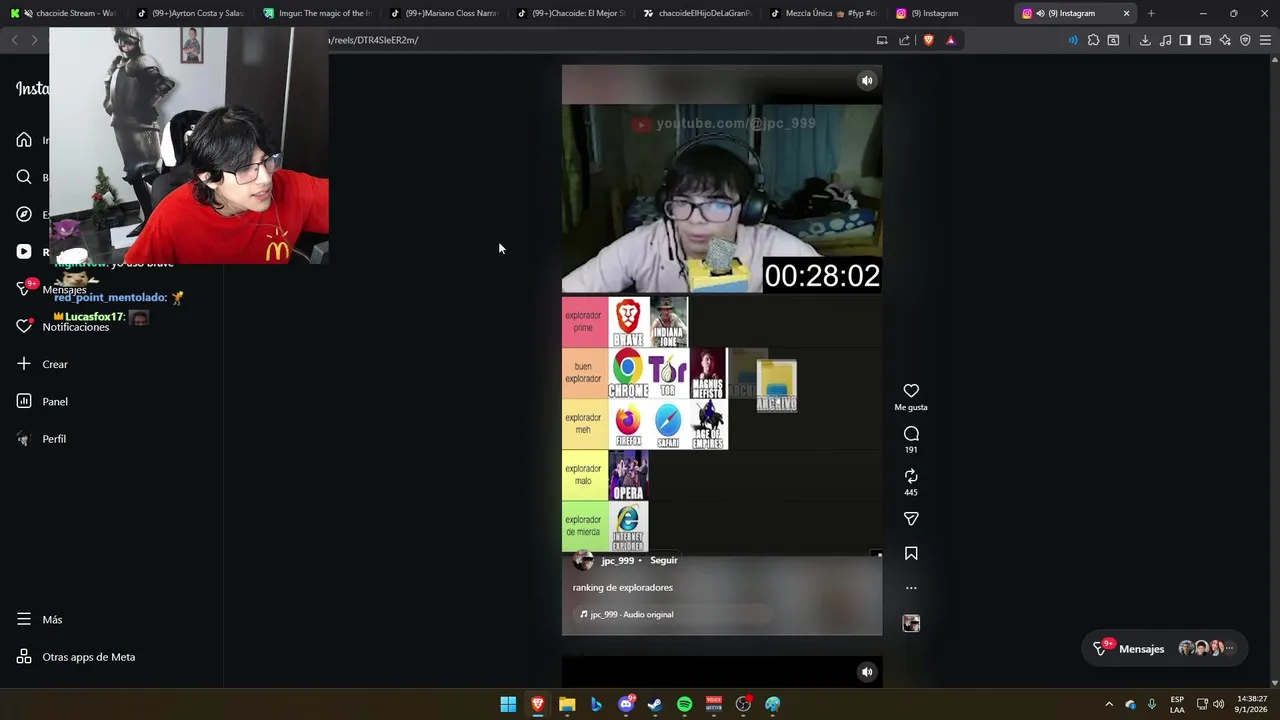Show hidden system tray icons

1108,704
